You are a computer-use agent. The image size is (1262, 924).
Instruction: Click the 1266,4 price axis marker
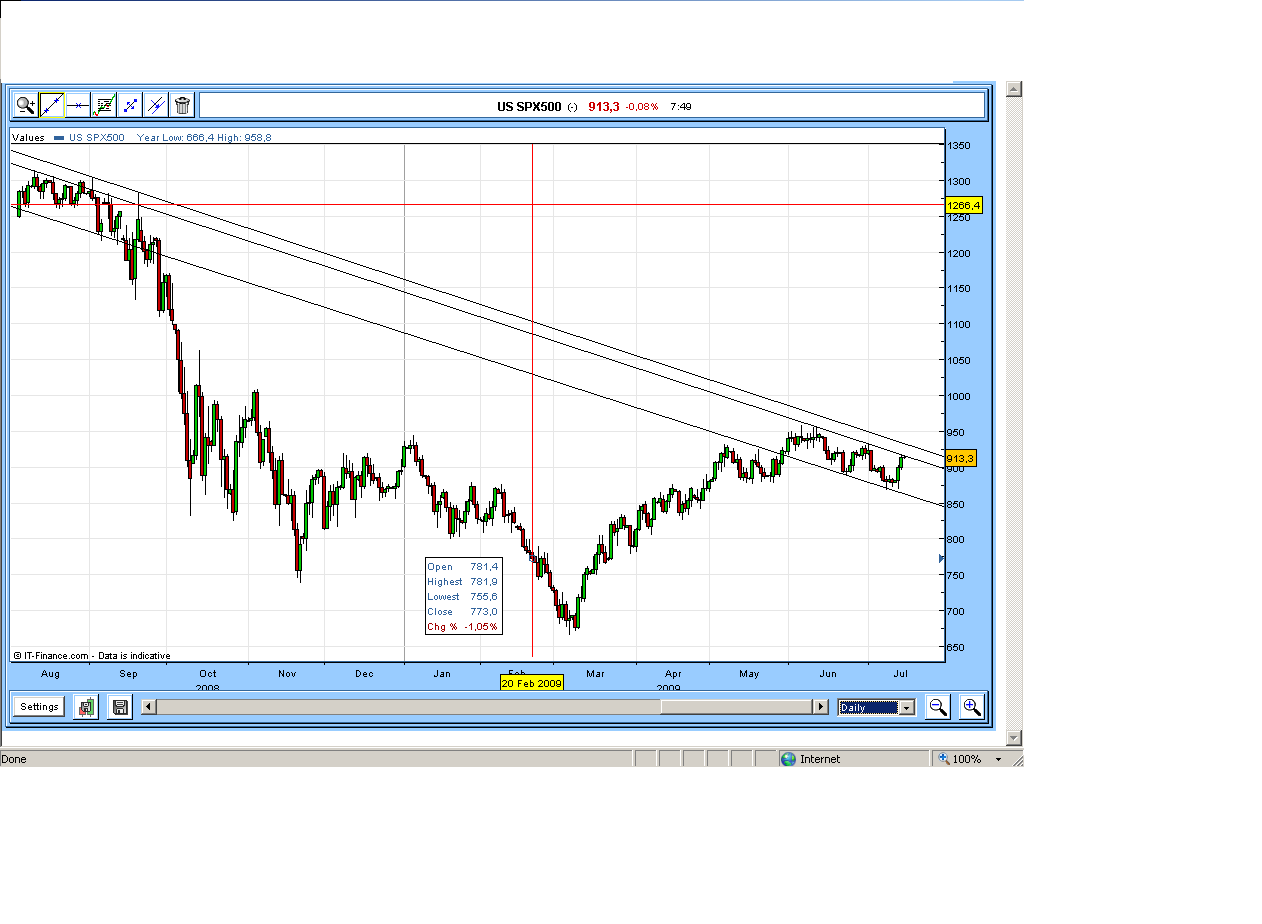click(x=964, y=205)
